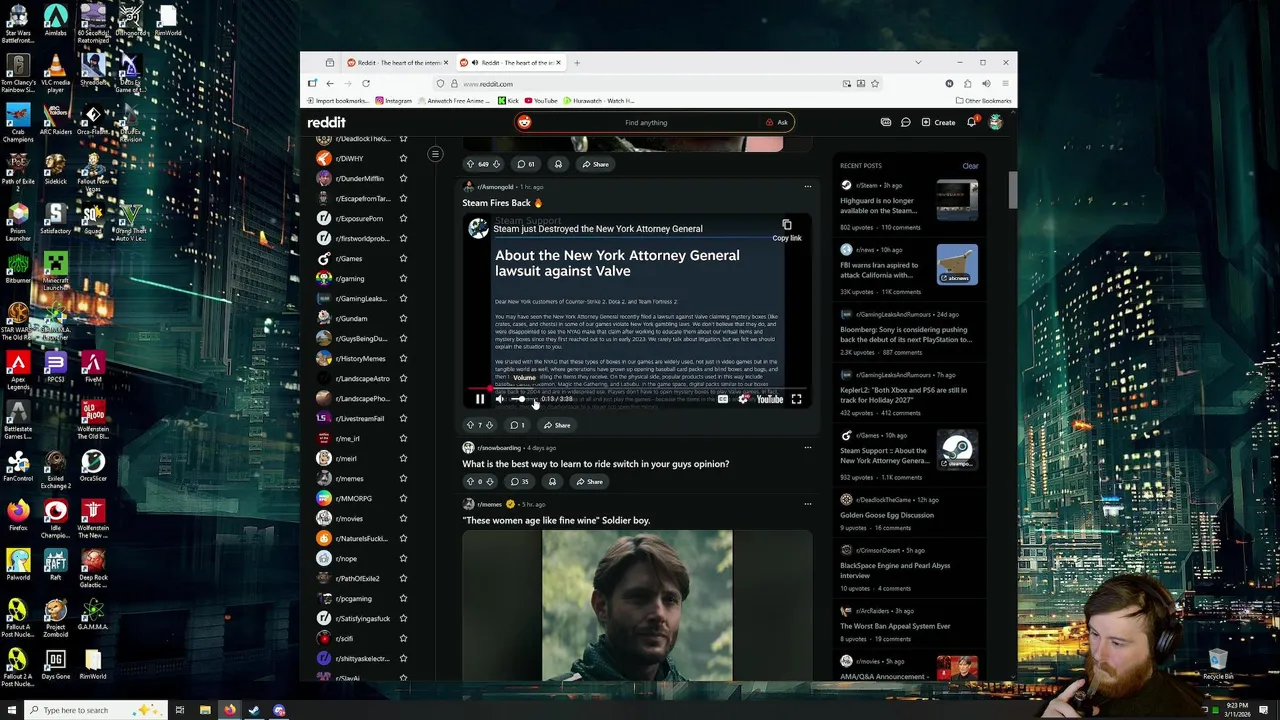Viewport: 1280px width, 720px height.
Task: Open the YouTube player settings gear
Action: [743, 399]
